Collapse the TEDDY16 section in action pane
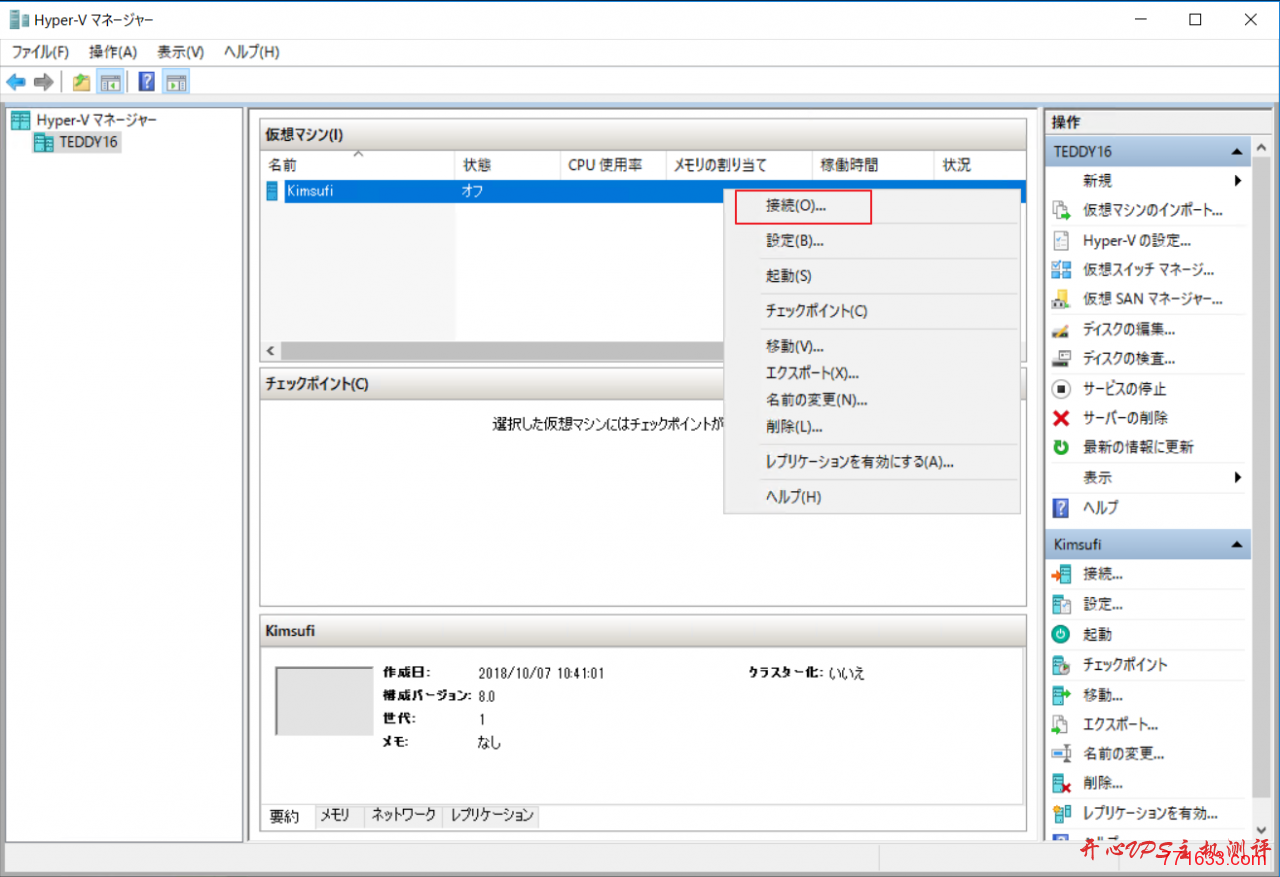1280x877 pixels. click(x=1237, y=150)
